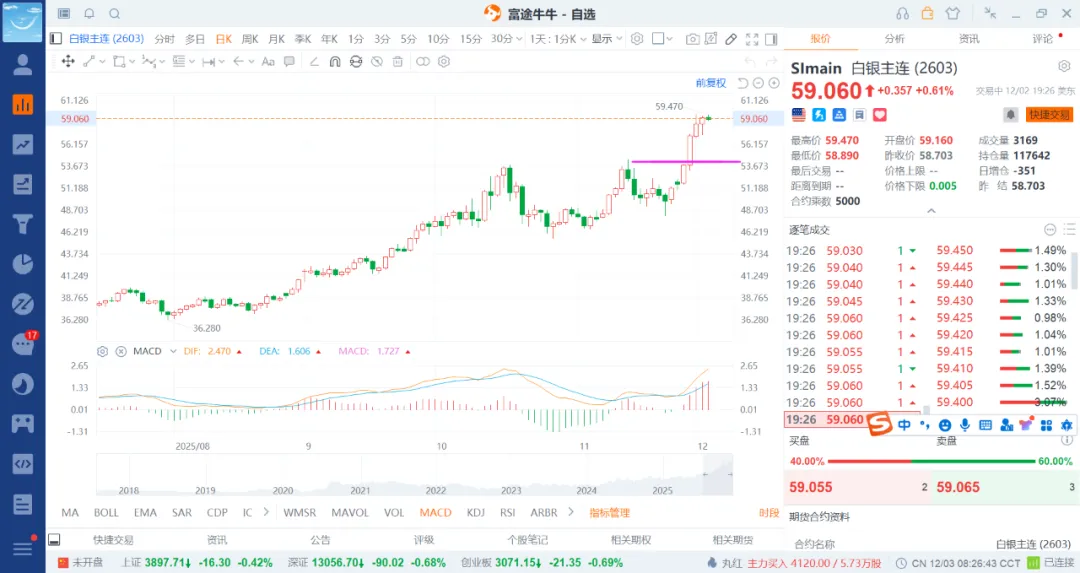Open 指标管理 indicator management link

pos(609,513)
